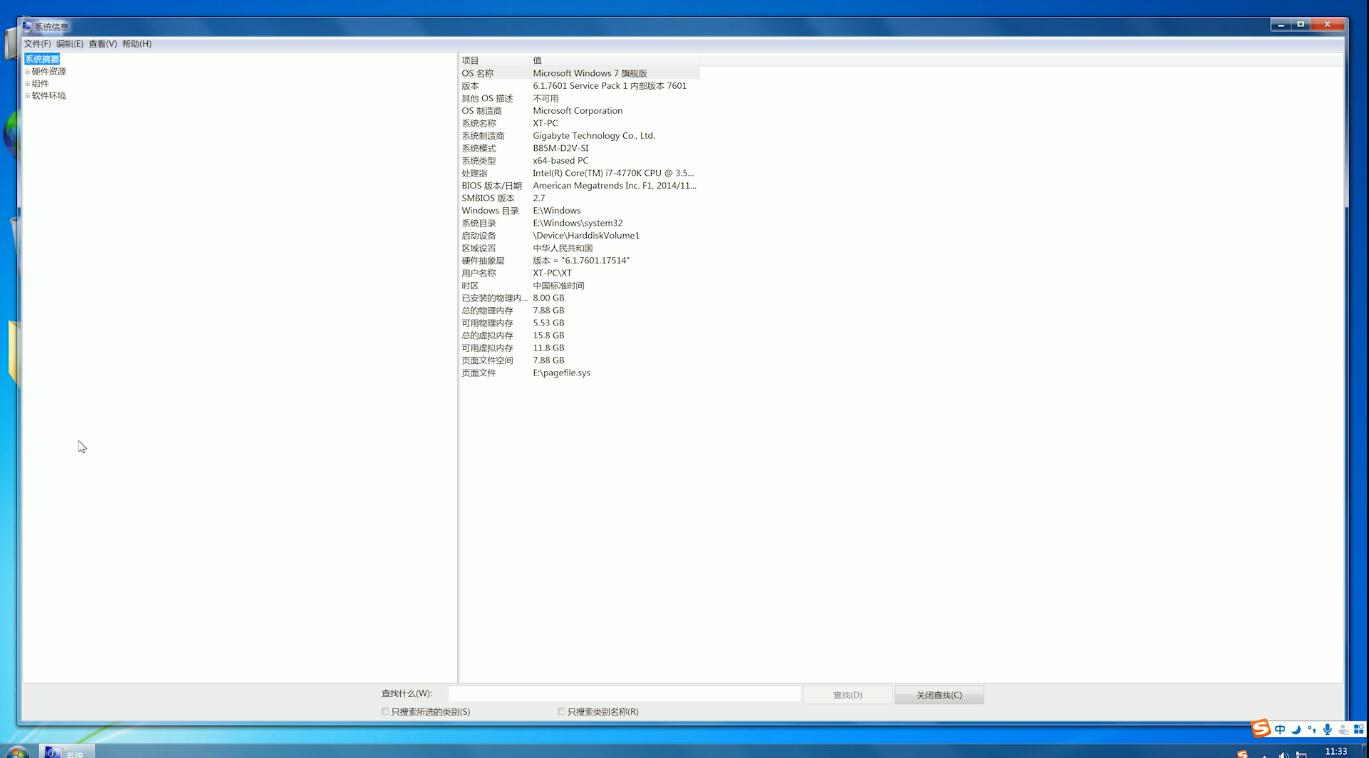Select the 软件环境 tree label
Screen dimensions: 1369x758
tap(49, 96)
